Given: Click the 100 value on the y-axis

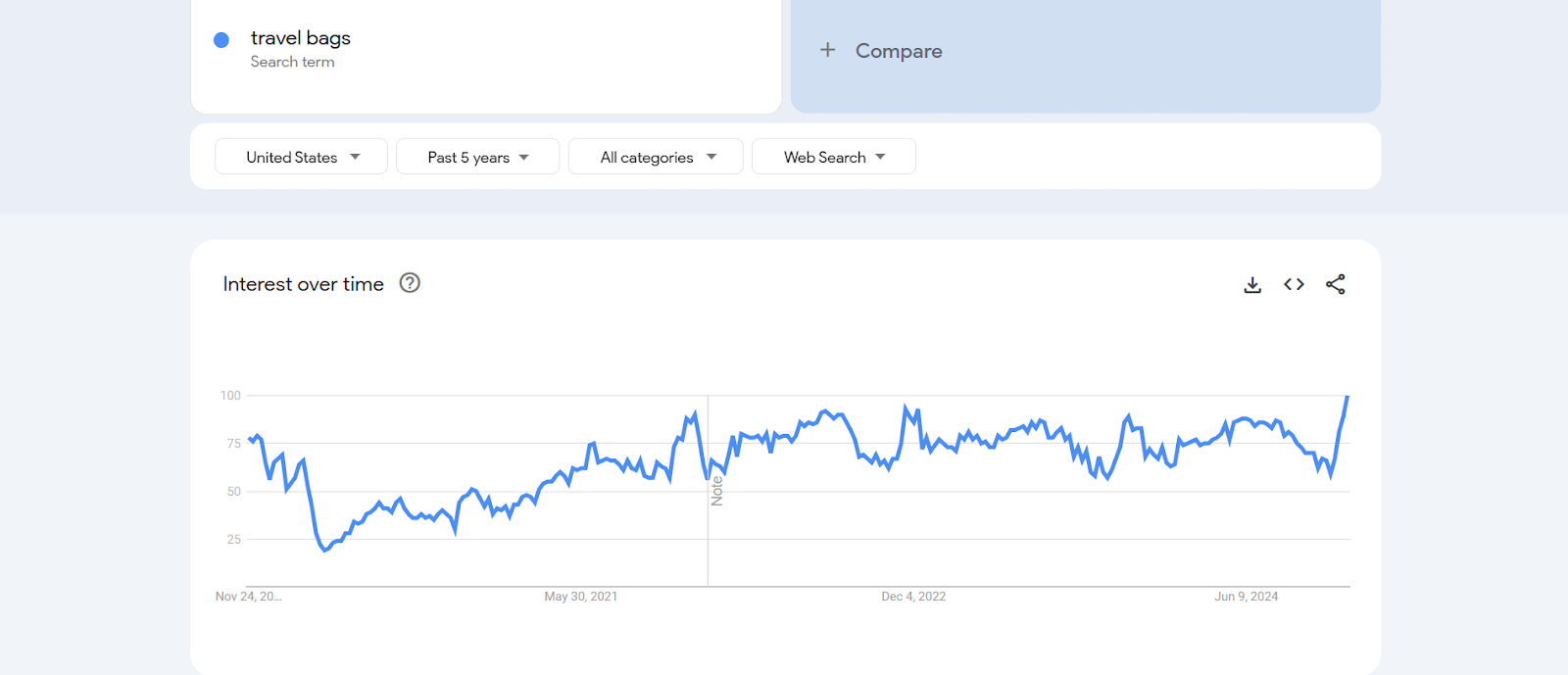Looking at the screenshot, I should (230, 396).
